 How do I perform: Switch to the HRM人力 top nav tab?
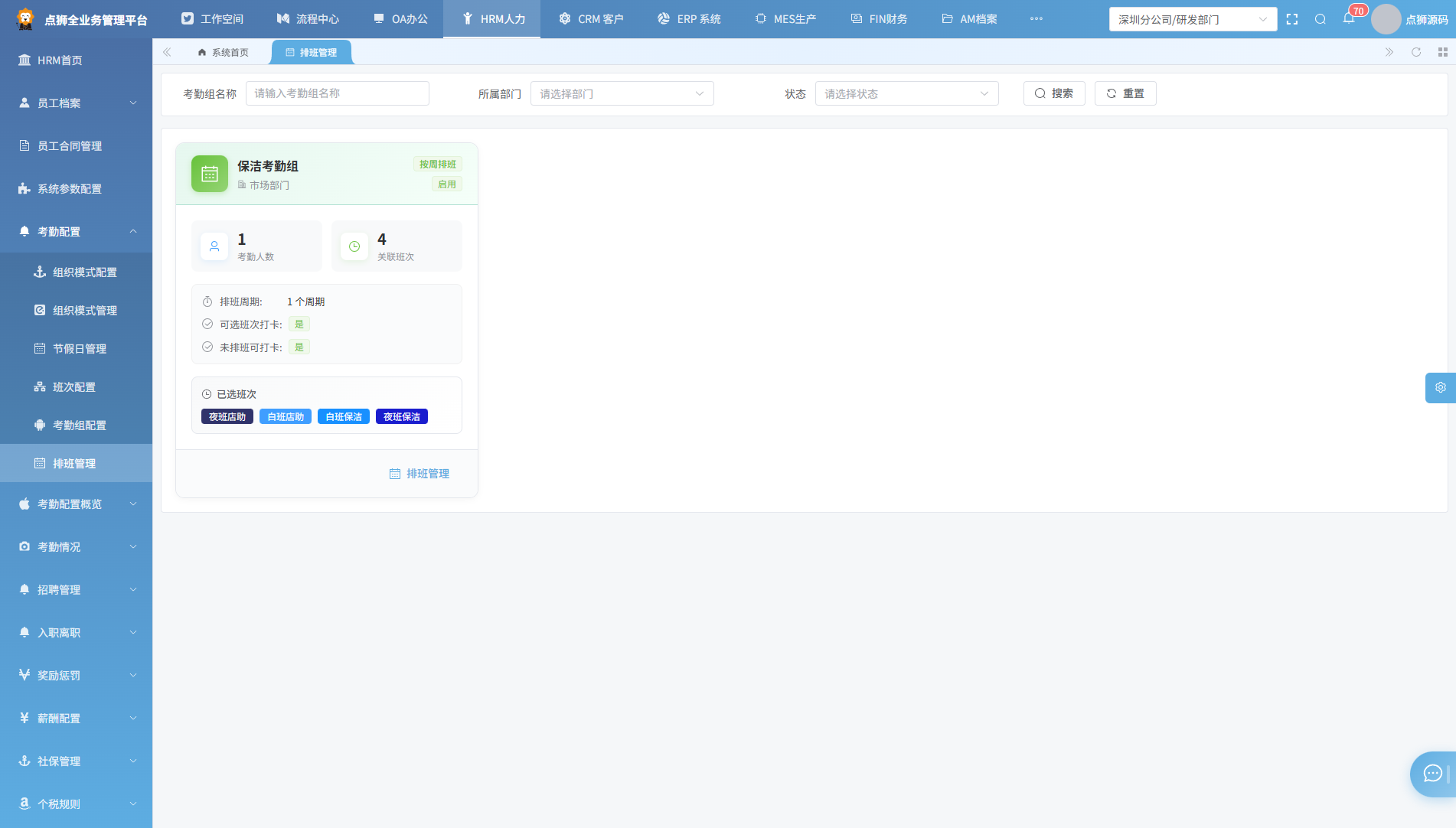[491, 19]
